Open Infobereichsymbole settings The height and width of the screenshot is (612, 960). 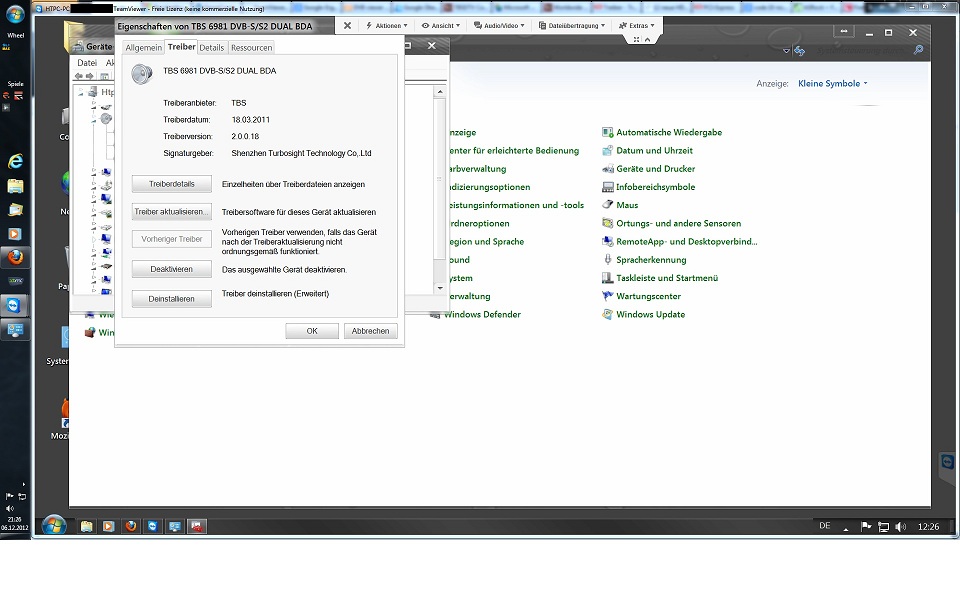tap(656, 187)
